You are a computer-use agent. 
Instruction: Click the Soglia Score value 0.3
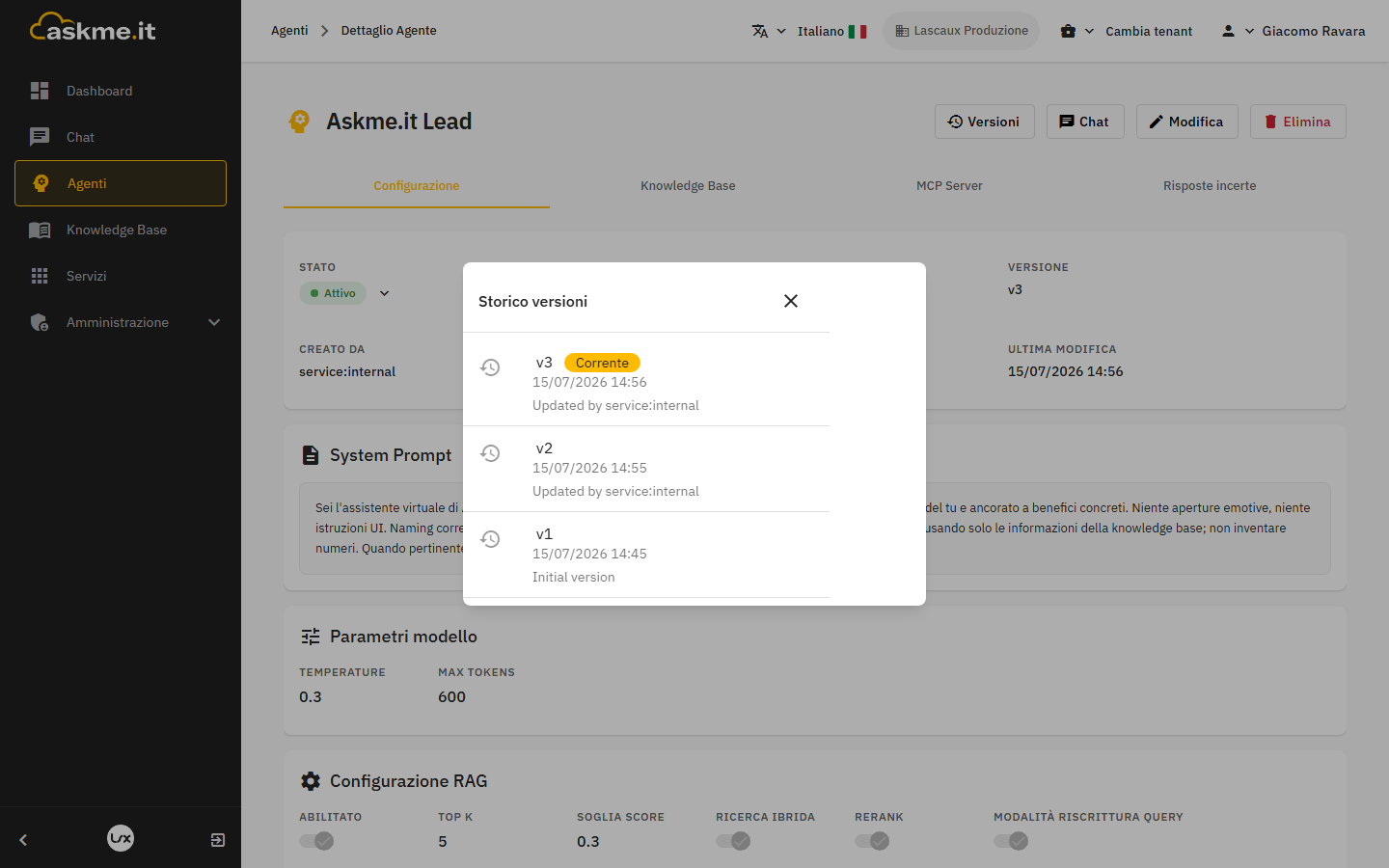point(588,842)
